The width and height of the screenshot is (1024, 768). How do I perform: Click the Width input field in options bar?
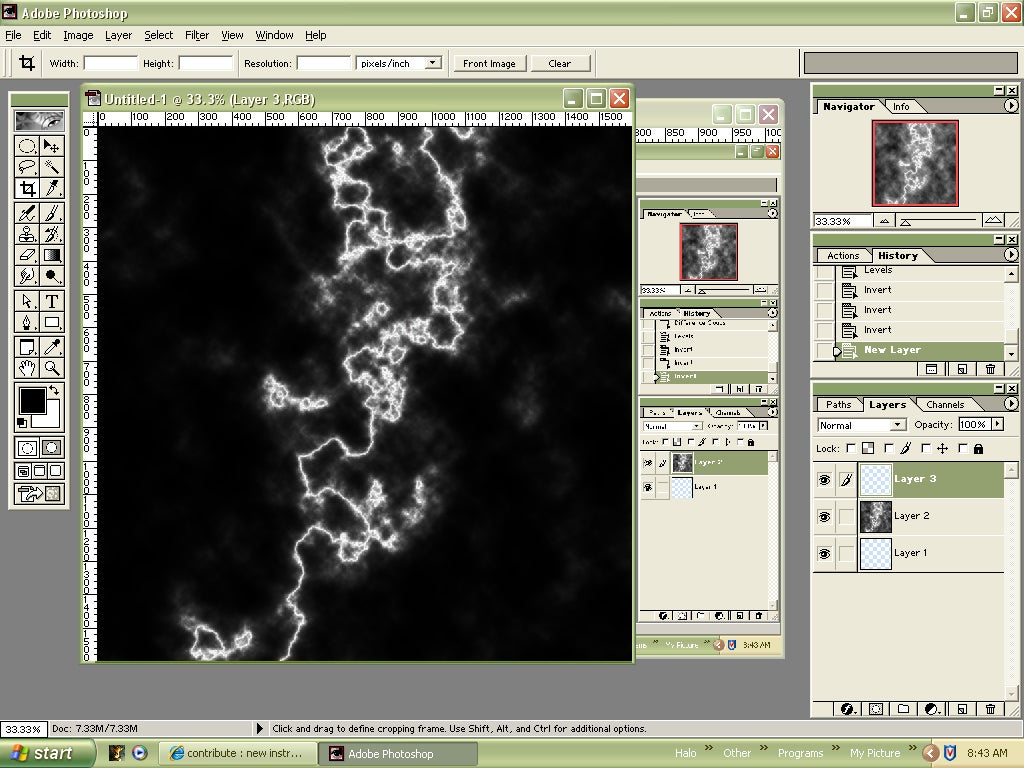(112, 62)
